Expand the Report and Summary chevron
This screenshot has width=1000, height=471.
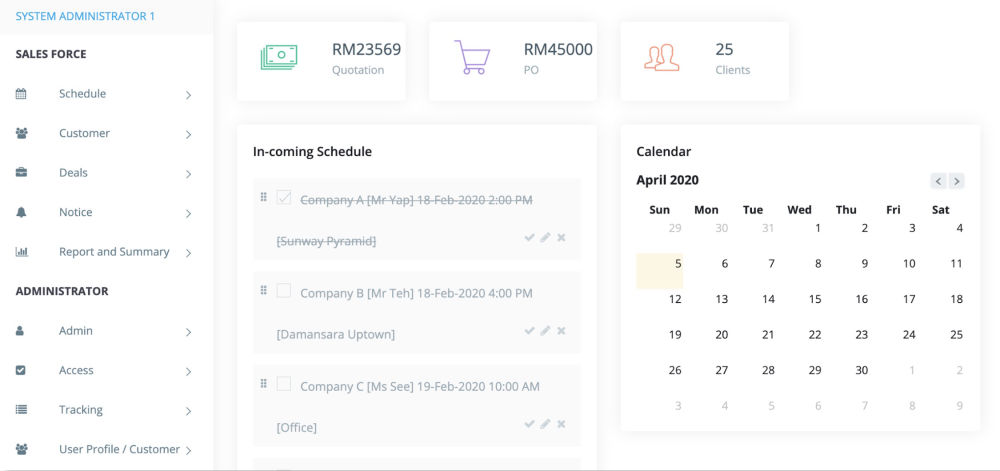click(188, 253)
